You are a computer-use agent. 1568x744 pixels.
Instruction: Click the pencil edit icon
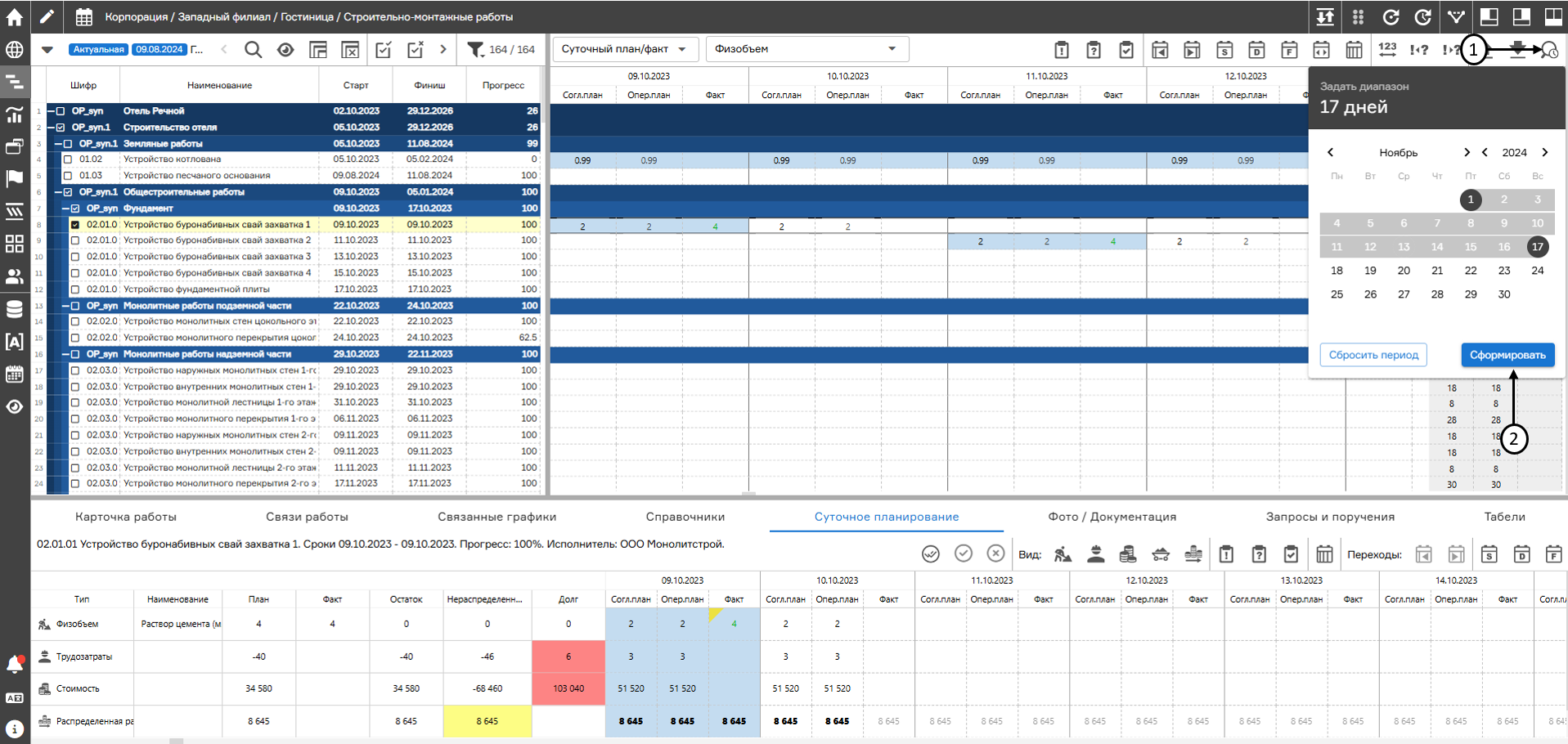47,16
